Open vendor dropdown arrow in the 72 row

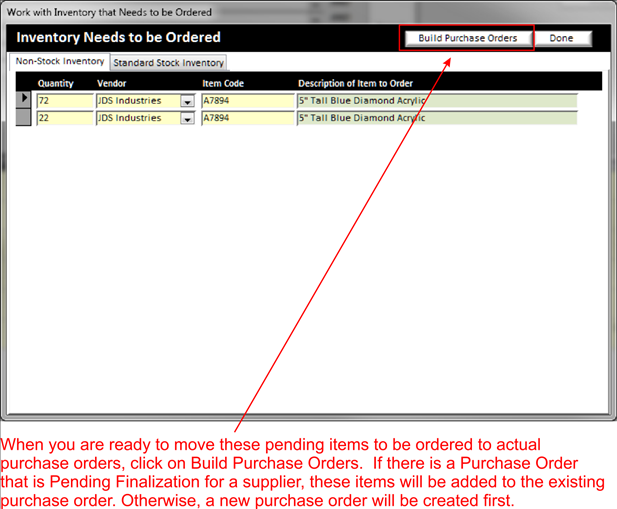[x=187, y=101]
